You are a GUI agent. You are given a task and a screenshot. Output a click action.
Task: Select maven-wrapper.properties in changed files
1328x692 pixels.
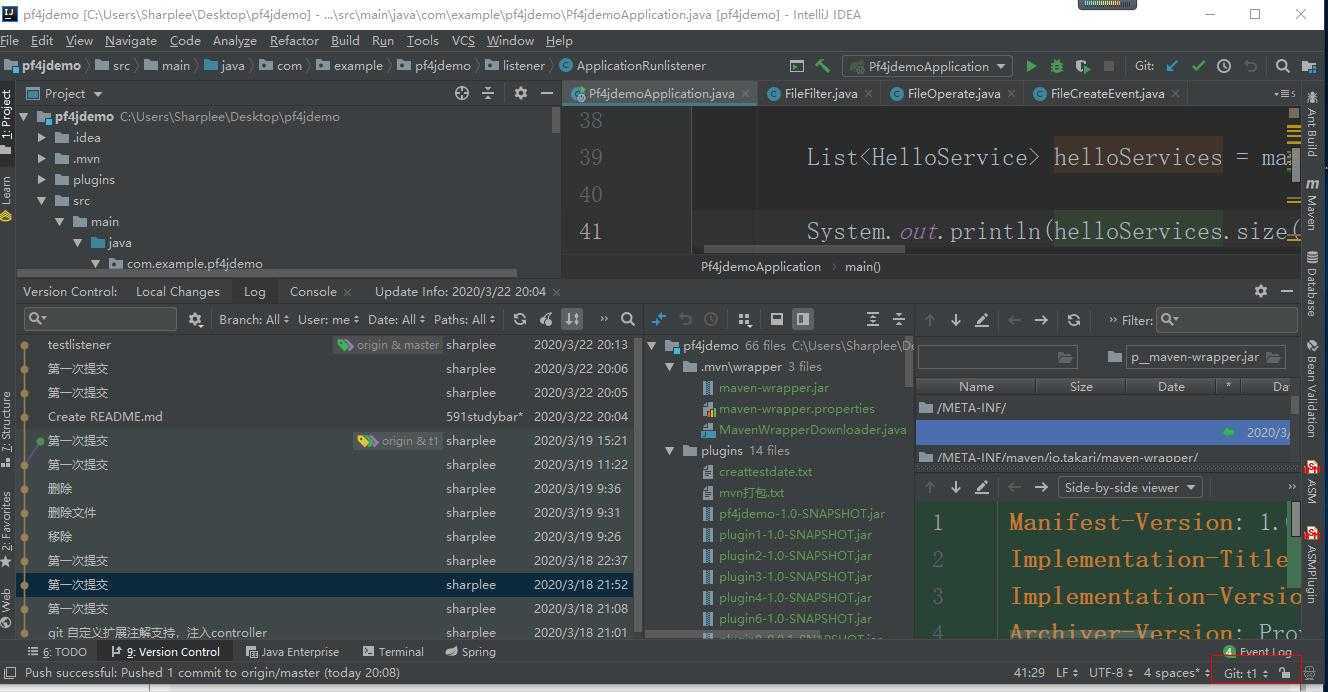coord(796,409)
